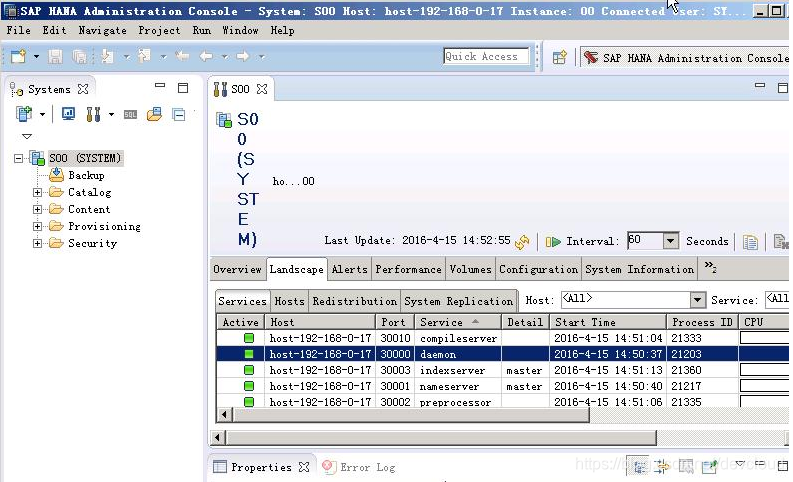This screenshot has height=482, width=793.
Task: Open the Redistribution sub-tab
Action: (x=355, y=301)
